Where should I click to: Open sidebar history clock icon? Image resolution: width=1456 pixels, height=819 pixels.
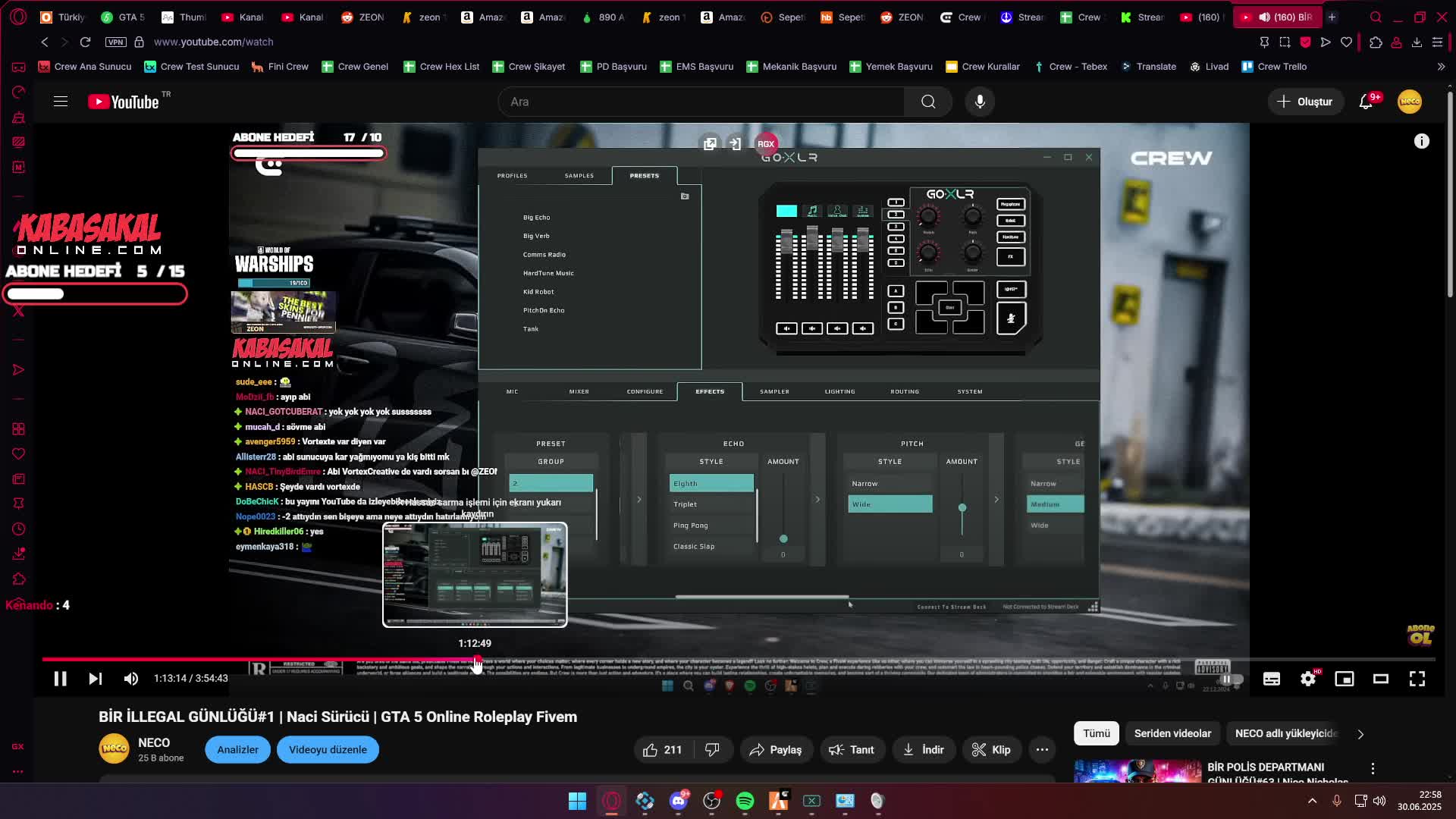pyautogui.click(x=19, y=529)
